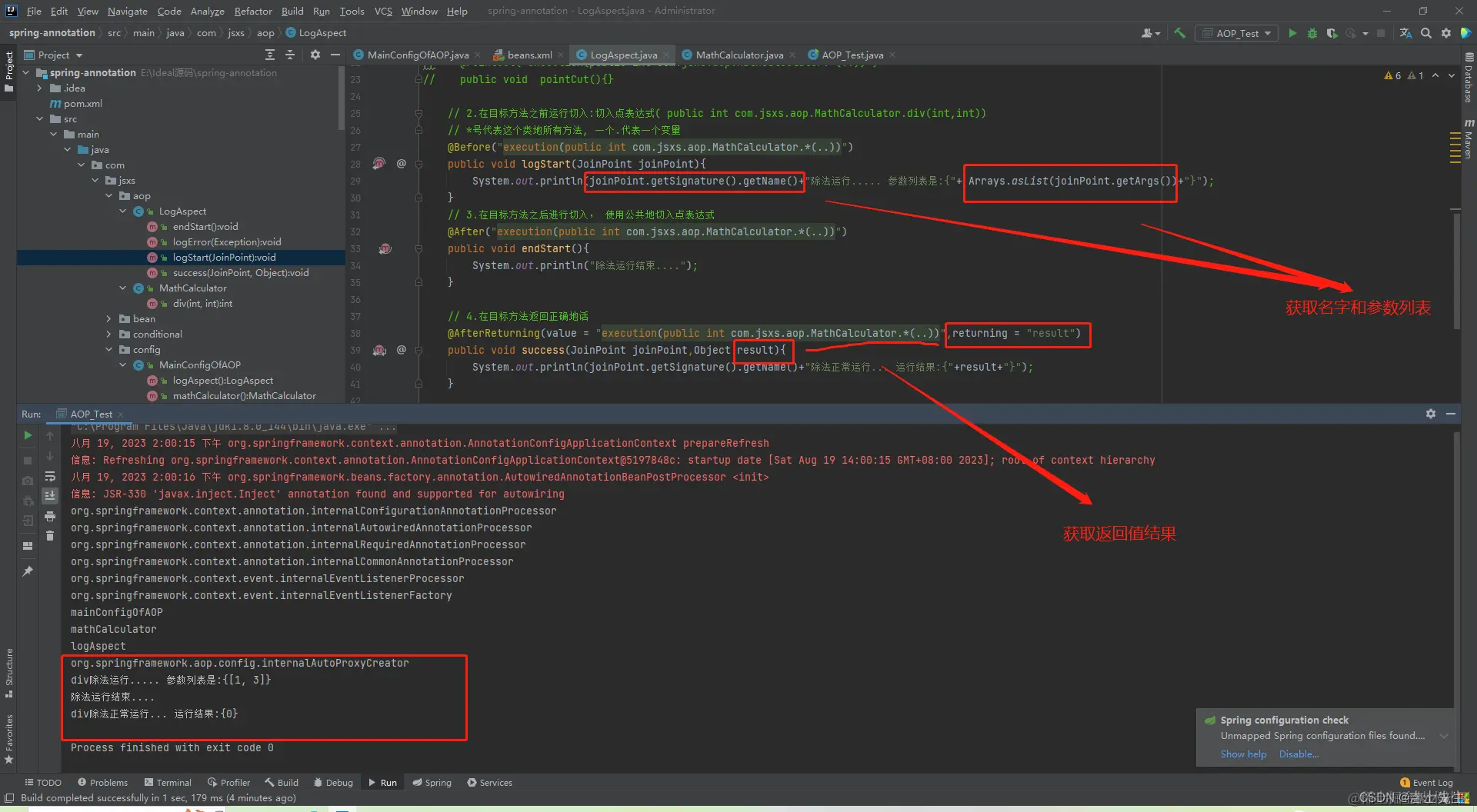The width and height of the screenshot is (1477, 812).
Task: Open Project panel options gear
Action: pos(315,55)
